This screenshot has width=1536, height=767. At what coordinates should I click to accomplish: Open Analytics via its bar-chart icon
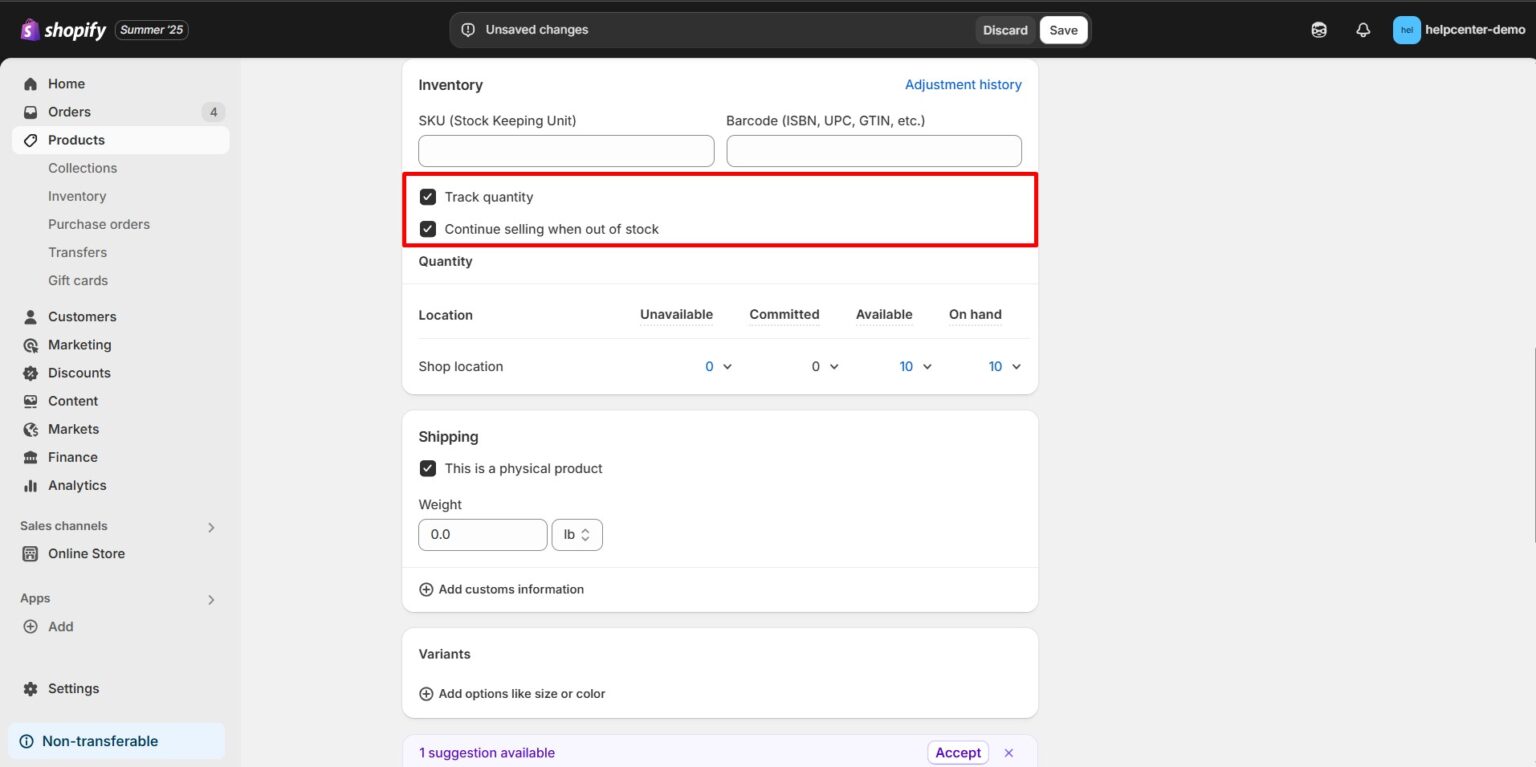click(x=31, y=485)
